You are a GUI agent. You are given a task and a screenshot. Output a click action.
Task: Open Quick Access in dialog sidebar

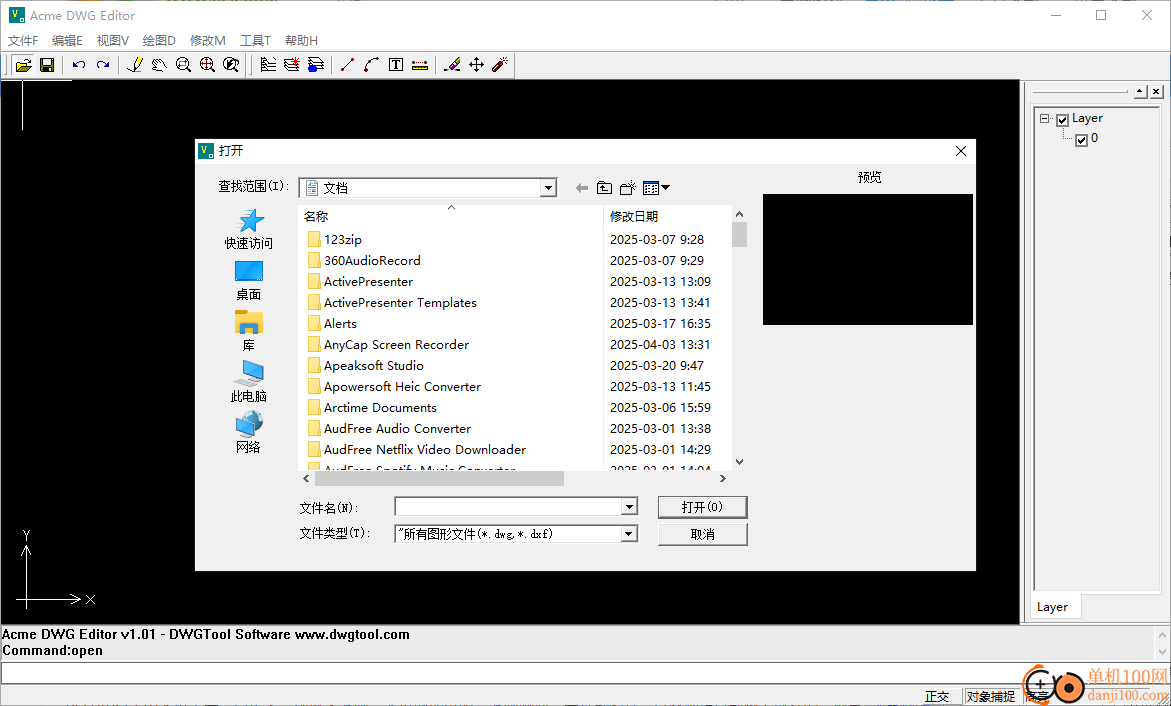coord(249,229)
